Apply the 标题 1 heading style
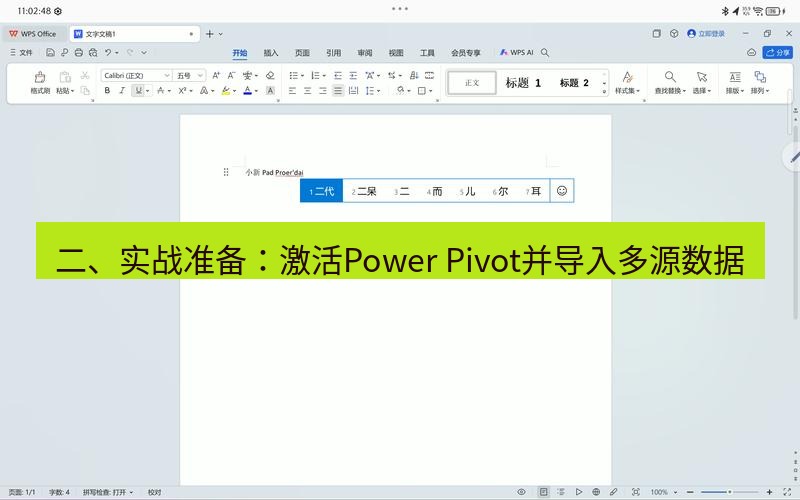Viewport: 800px width, 500px height. click(x=523, y=83)
